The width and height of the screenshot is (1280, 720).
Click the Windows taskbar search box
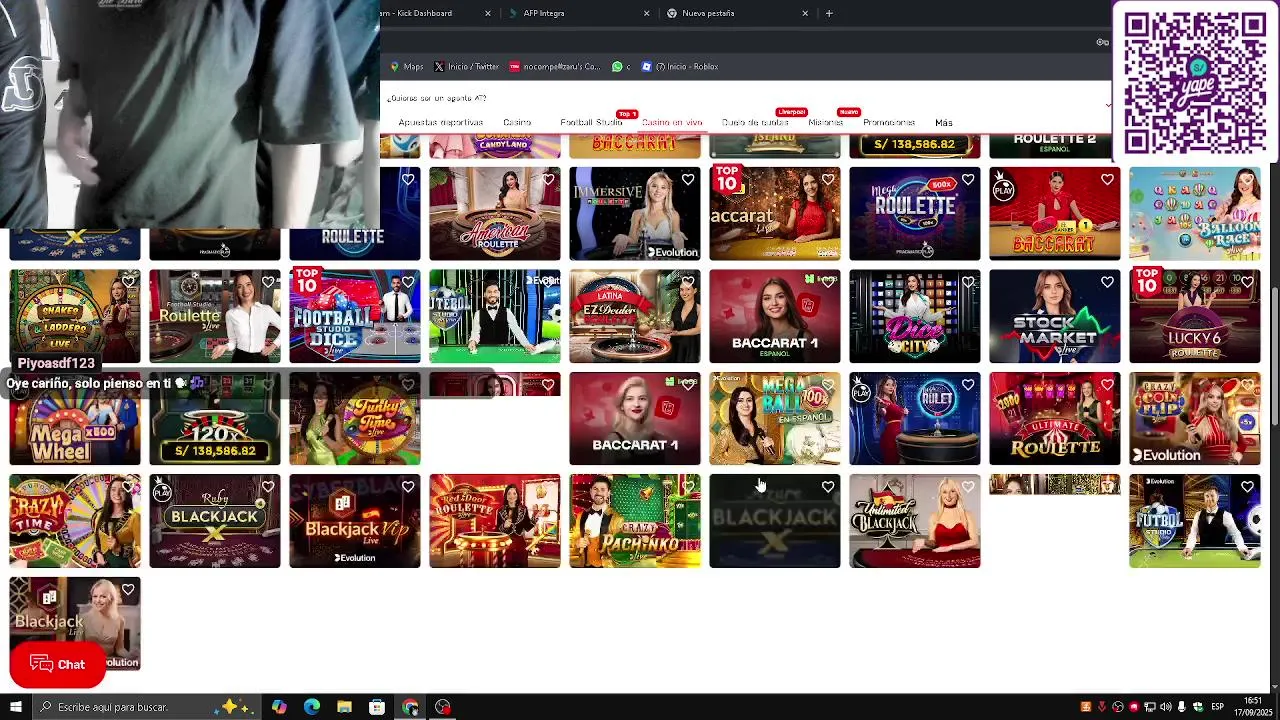[x=145, y=707]
